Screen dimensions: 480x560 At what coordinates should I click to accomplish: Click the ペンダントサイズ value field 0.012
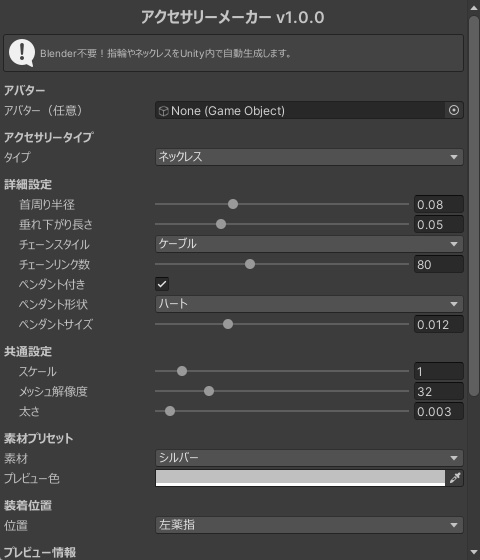(x=439, y=325)
